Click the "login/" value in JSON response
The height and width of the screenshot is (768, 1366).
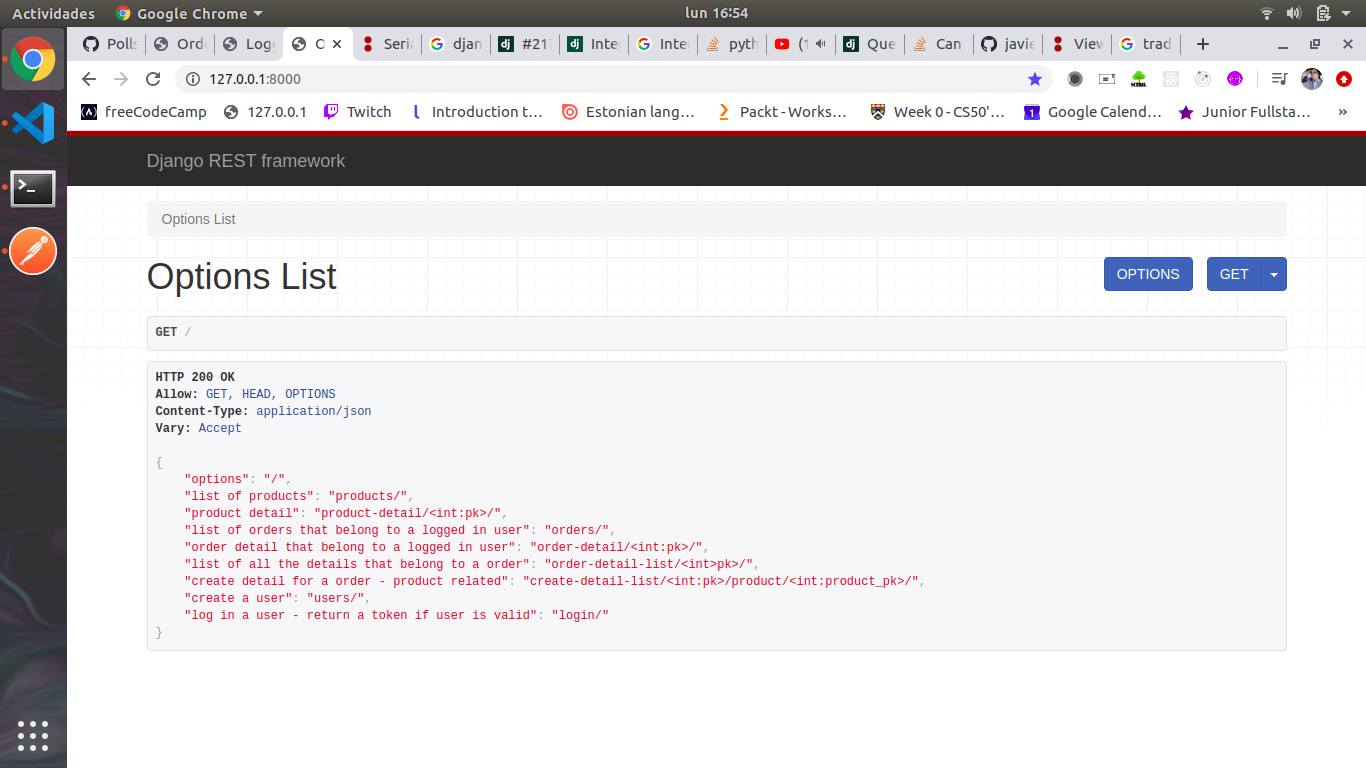tap(580, 615)
